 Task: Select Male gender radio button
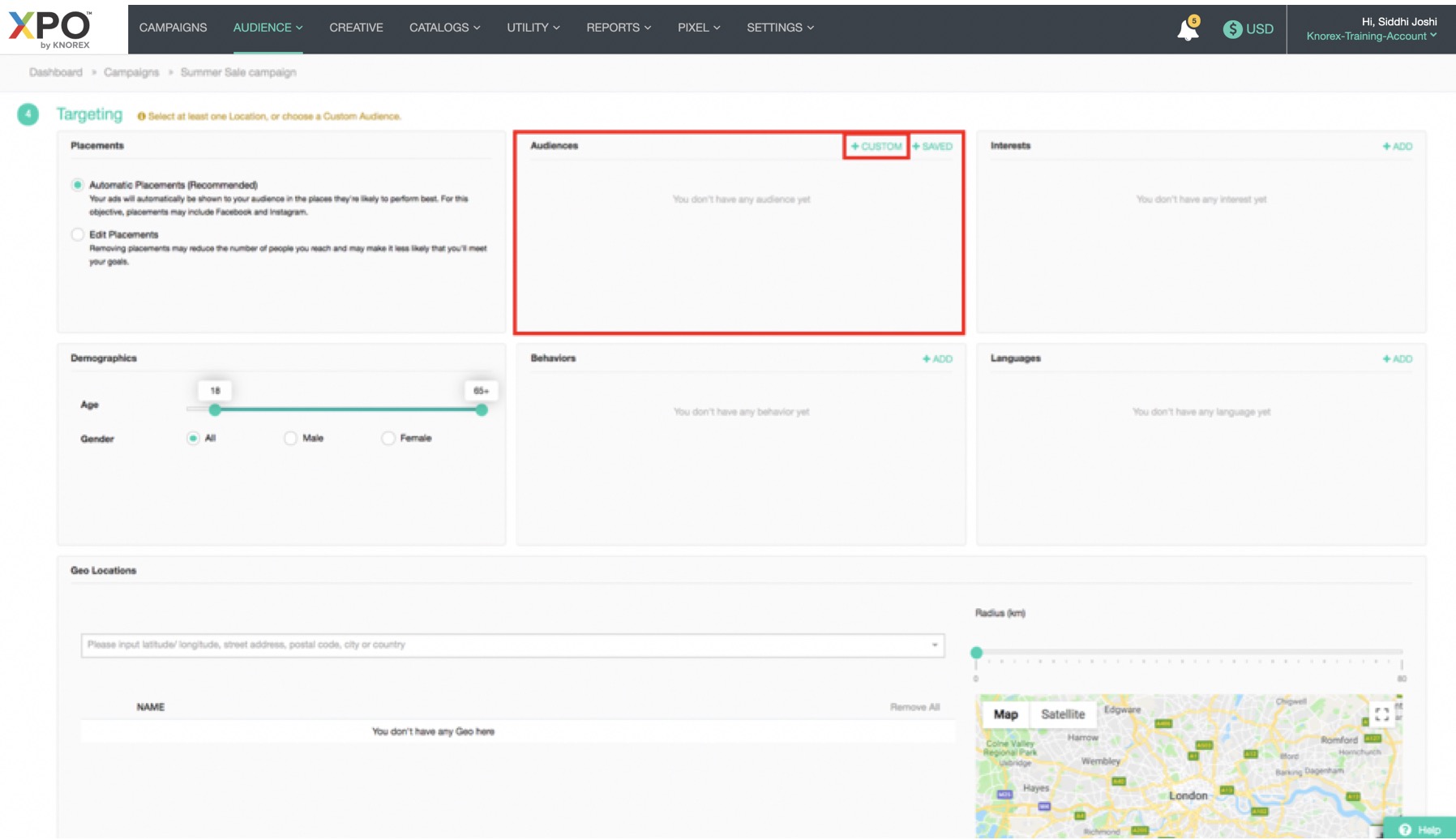click(290, 439)
